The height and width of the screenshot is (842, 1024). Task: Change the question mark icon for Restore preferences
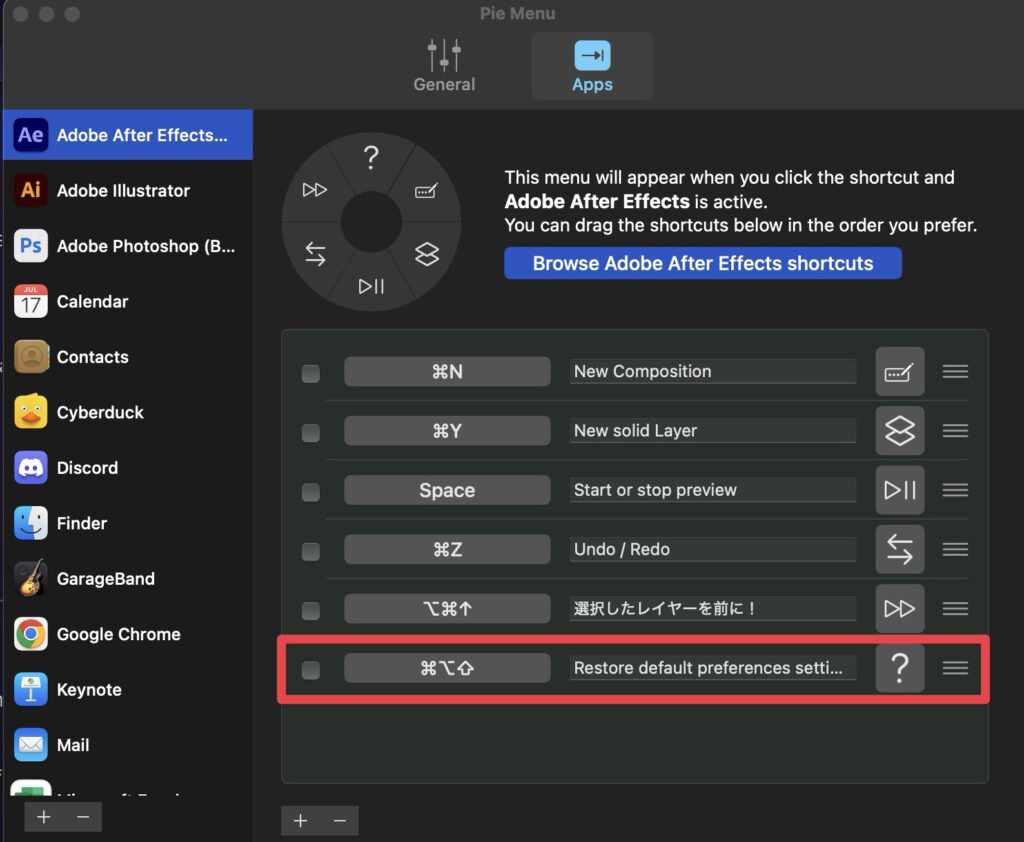(899, 668)
